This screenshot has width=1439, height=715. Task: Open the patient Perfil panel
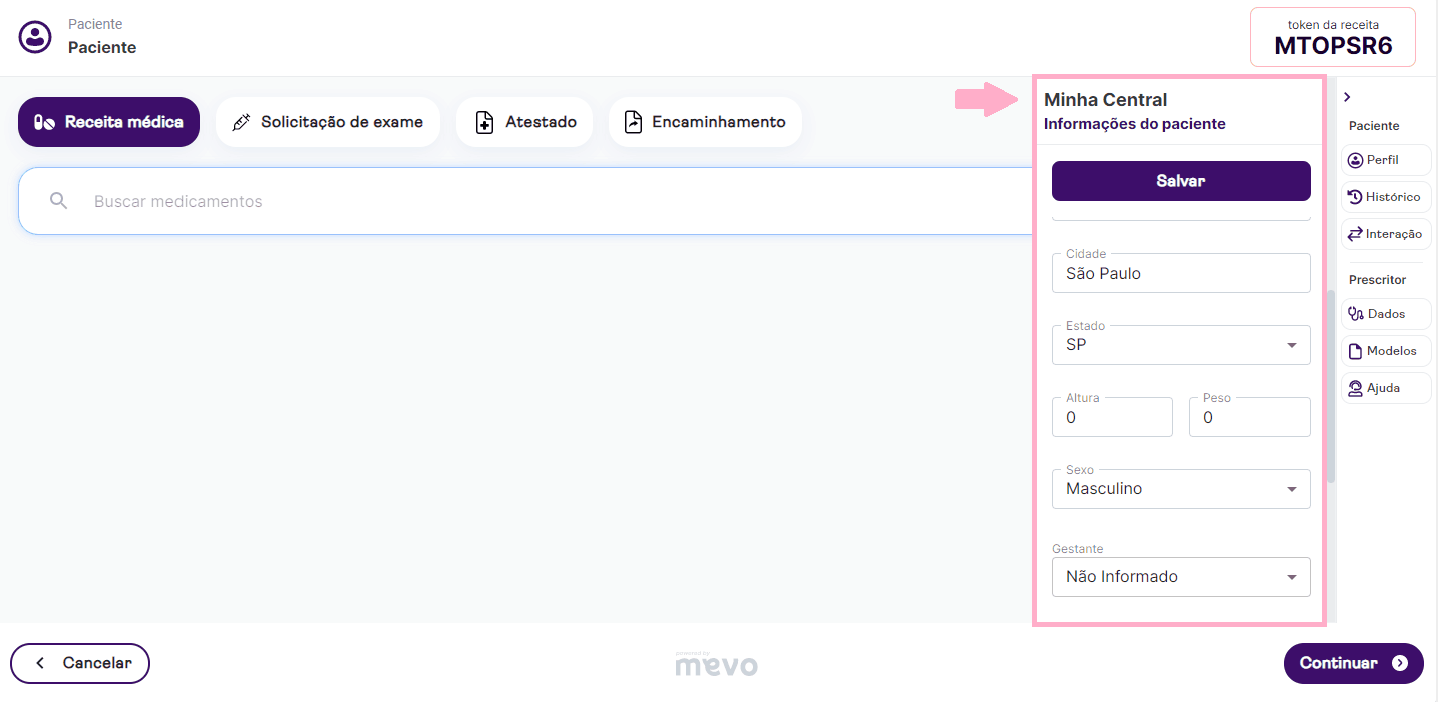(x=1385, y=160)
